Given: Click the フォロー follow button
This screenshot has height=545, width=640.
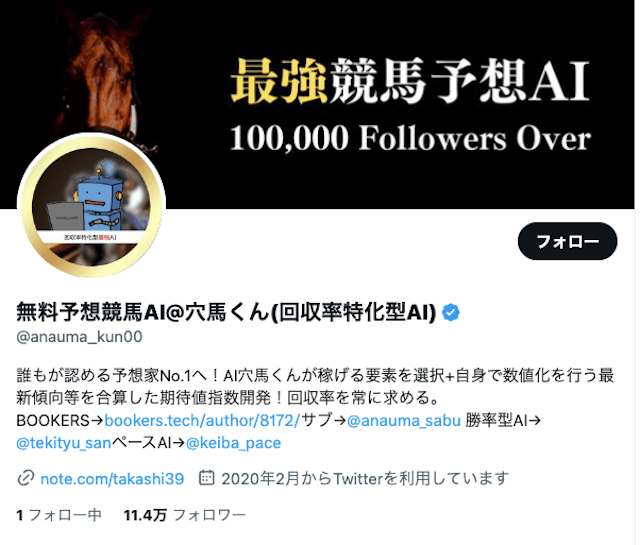Looking at the screenshot, I should tap(567, 241).
